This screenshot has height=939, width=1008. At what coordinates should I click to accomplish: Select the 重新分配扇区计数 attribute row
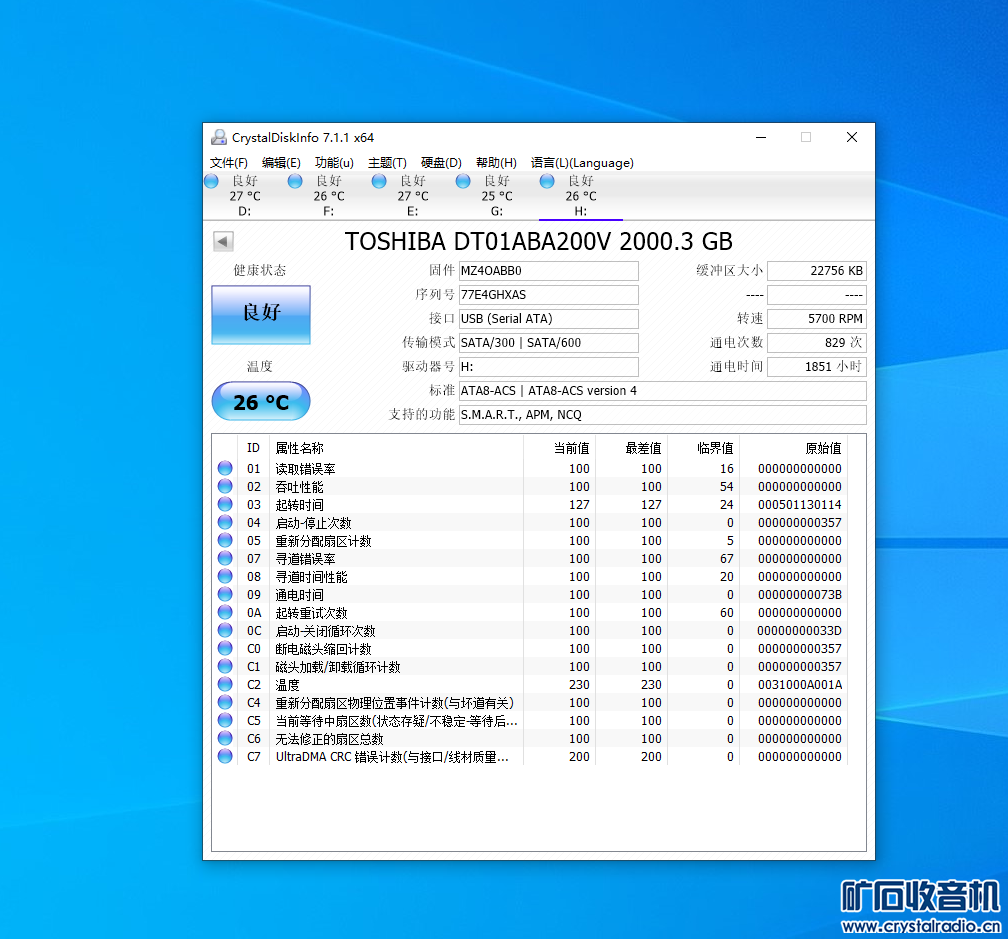click(323, 541)
